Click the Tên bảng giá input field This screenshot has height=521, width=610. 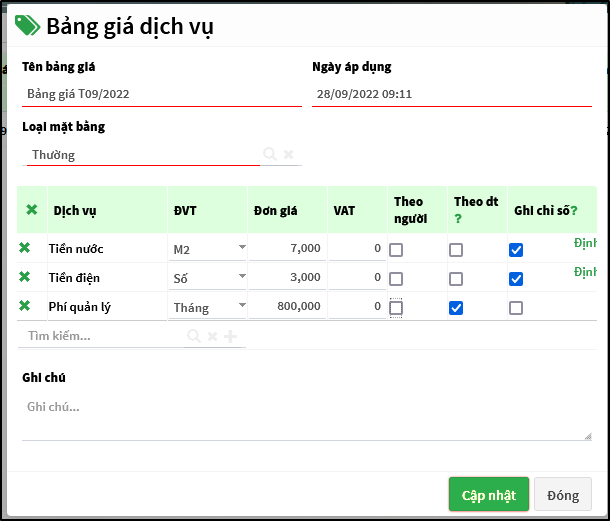tap(161, 94)
